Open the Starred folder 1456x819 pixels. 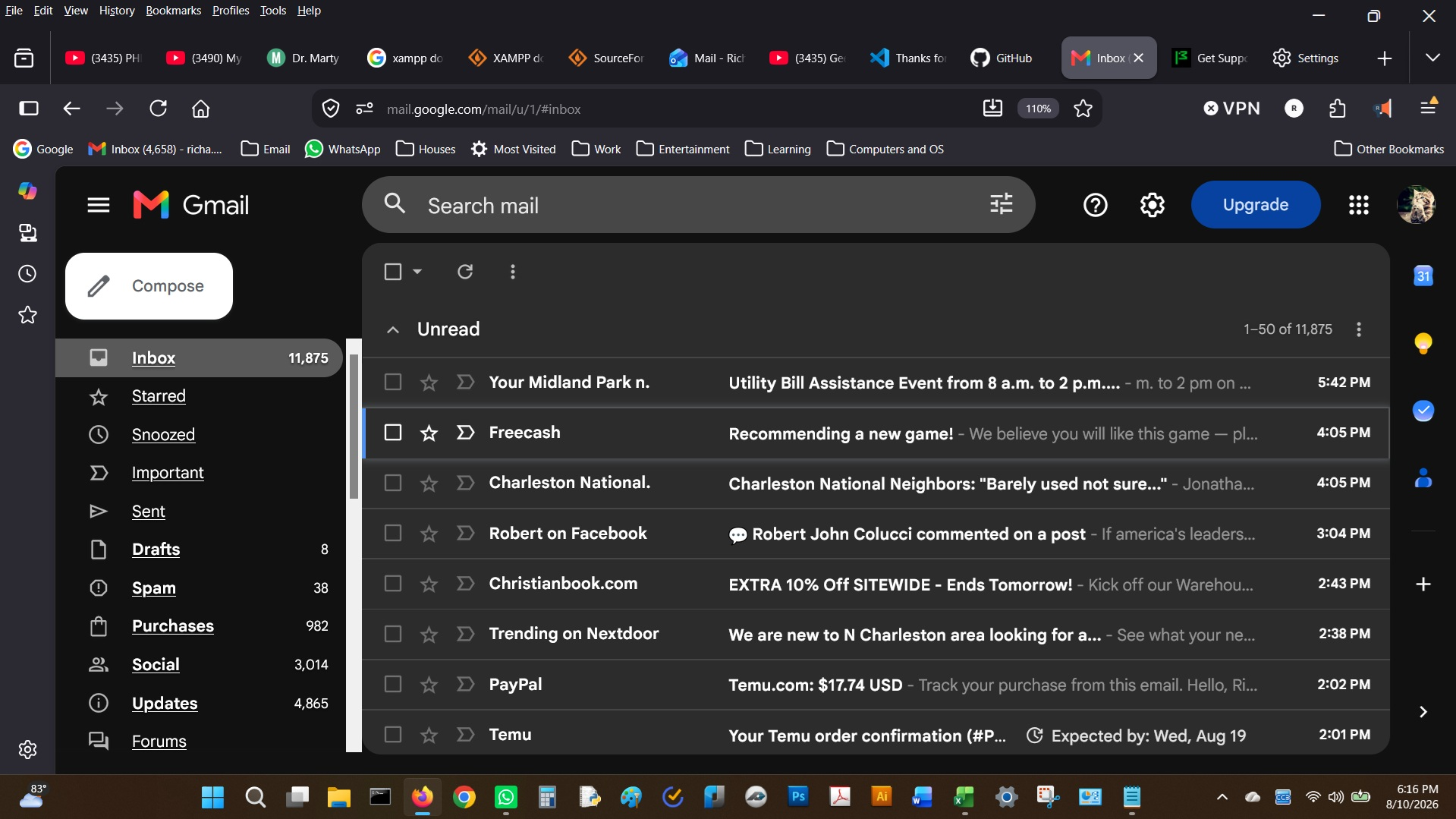tap(159, 396)
